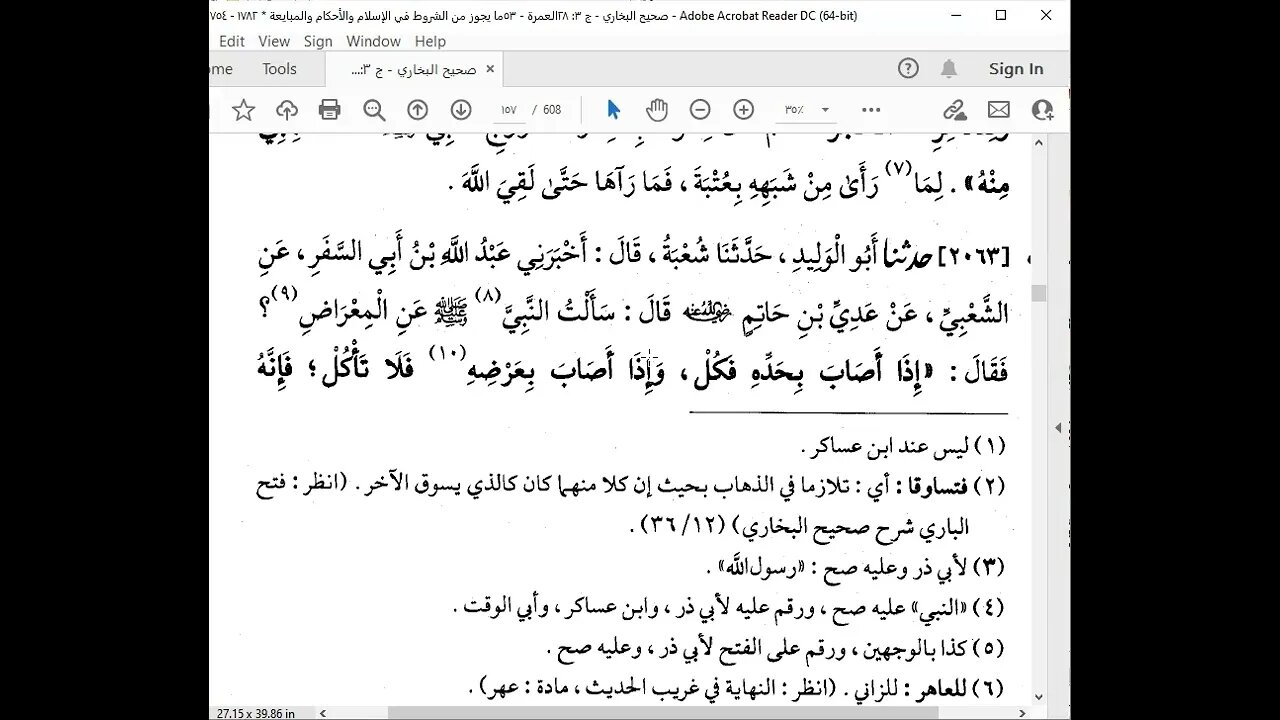Open the Window menu
Image resolution: width=1280 pixels, height=720 pixels.
click(x=373, y=41)
